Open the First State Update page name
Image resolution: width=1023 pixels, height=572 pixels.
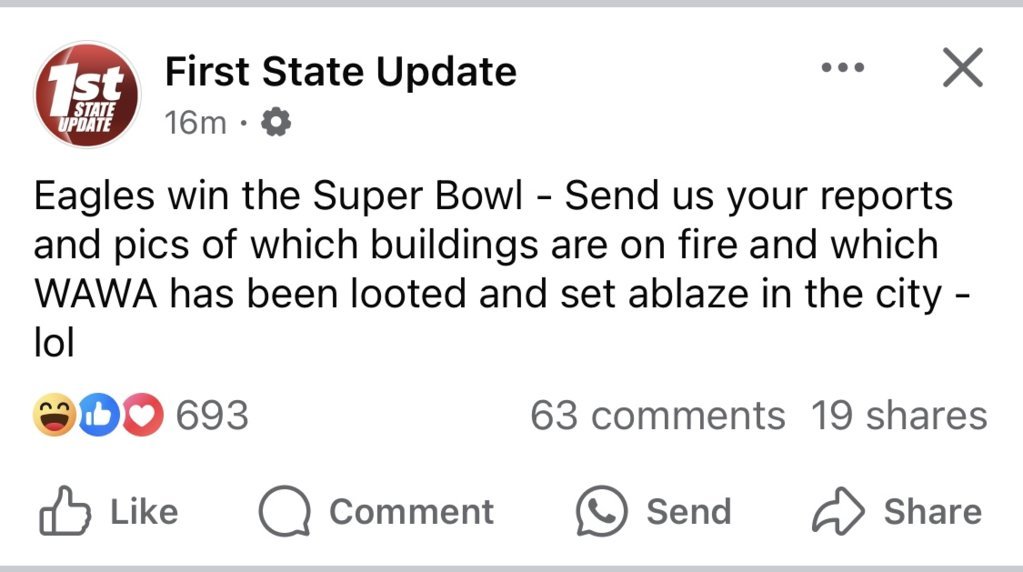point(341,71)
